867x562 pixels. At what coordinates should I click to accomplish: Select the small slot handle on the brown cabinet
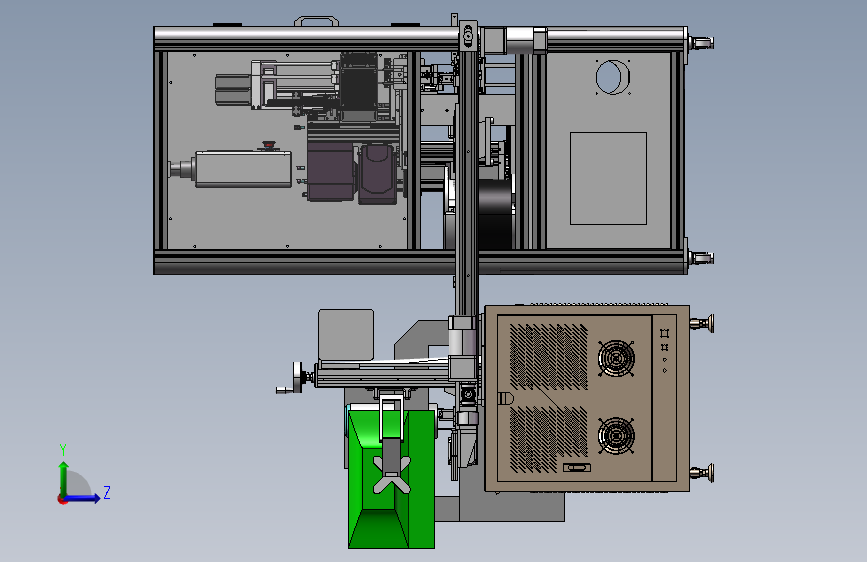click(x=576, y=468)
